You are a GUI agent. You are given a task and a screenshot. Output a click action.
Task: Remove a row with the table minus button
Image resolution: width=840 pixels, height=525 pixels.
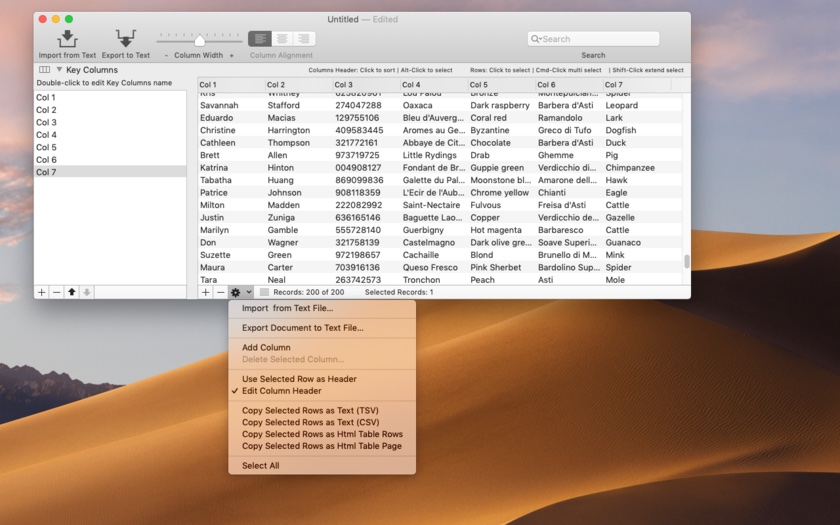coord(221,292)
